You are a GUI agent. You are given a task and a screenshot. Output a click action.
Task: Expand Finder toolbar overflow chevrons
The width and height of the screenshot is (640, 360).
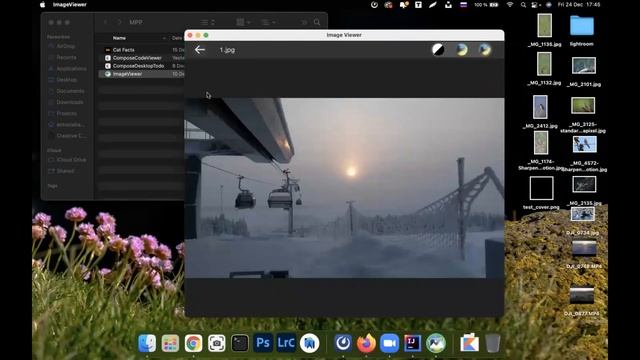[304, 22]
